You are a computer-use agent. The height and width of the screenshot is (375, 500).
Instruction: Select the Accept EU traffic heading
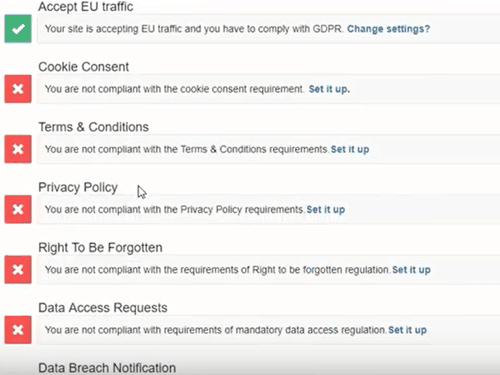click(86, 7)
